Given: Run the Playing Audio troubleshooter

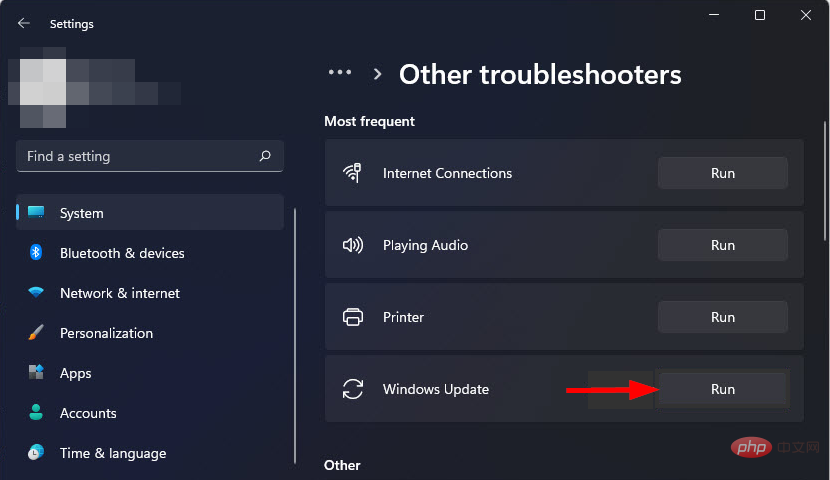Looking at the screenshot, I should click(722, 245).
